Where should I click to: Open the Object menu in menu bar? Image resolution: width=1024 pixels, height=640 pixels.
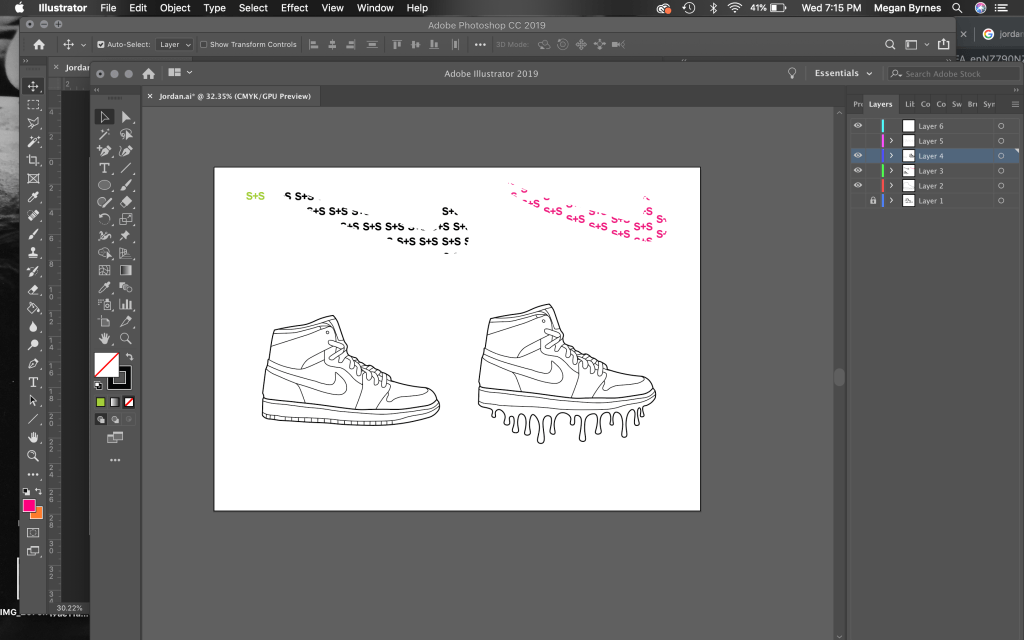(x=175, y=8)
